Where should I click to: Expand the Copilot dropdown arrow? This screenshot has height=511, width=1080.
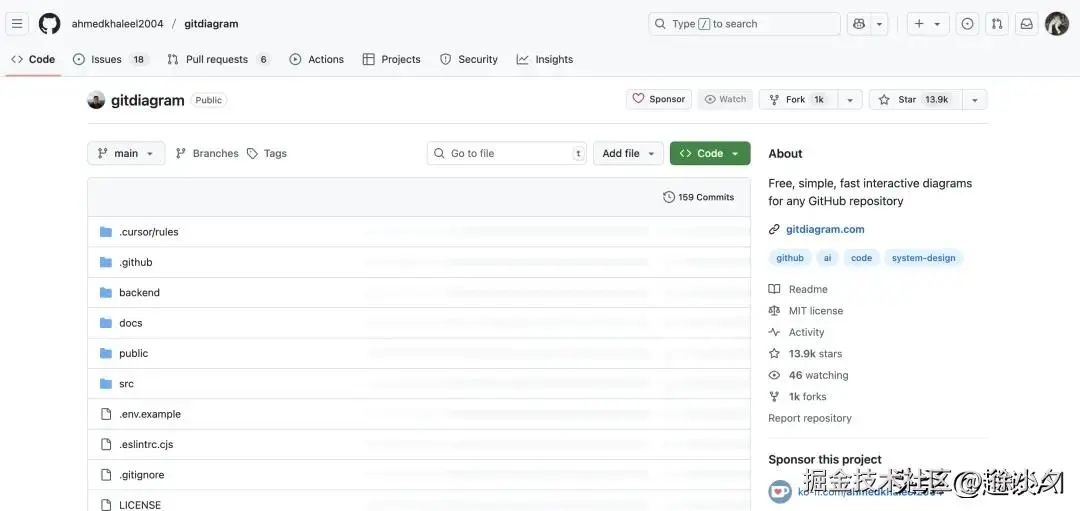[x=879, y=23]
